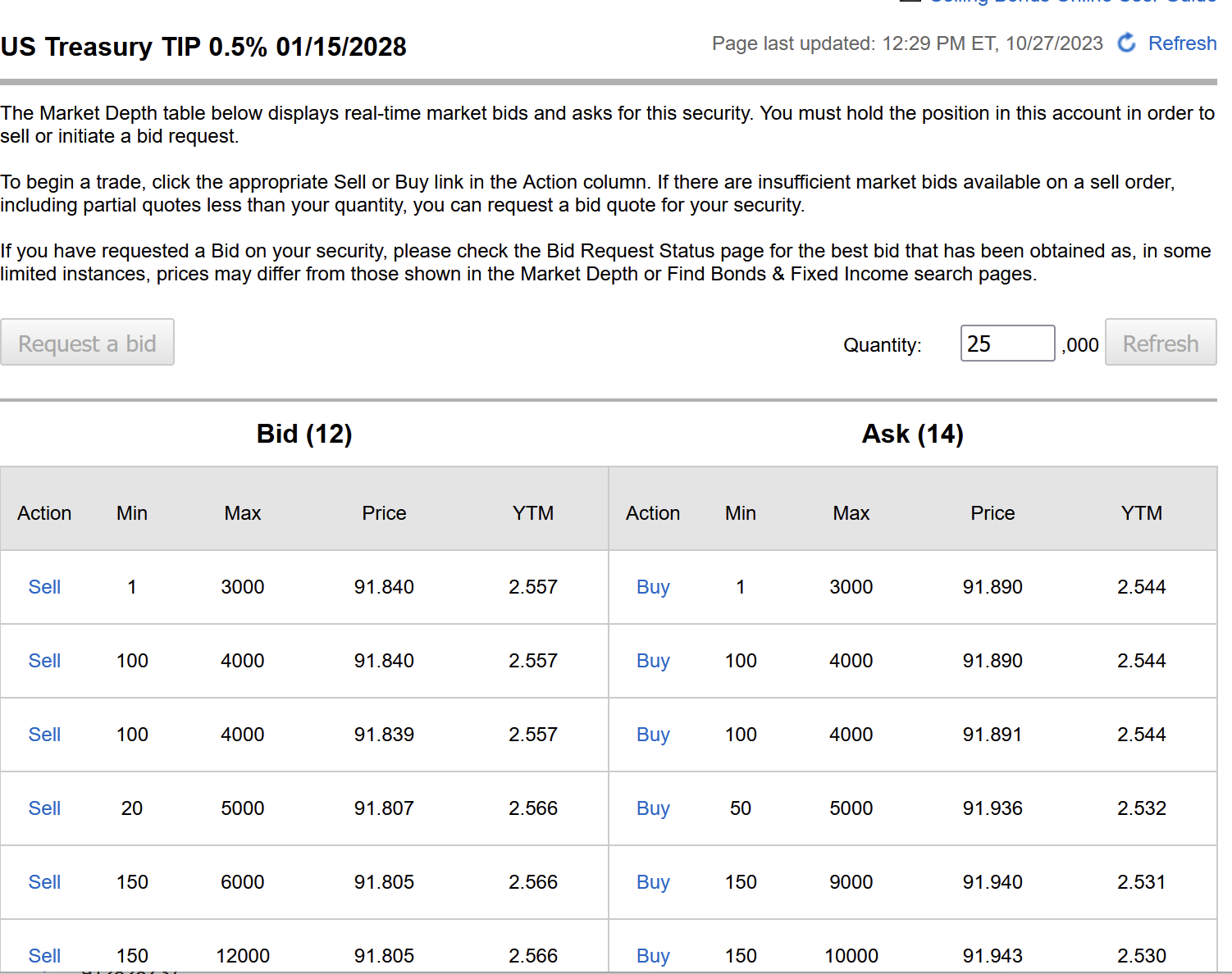Sell at bid price 91.807

[44, 808]
